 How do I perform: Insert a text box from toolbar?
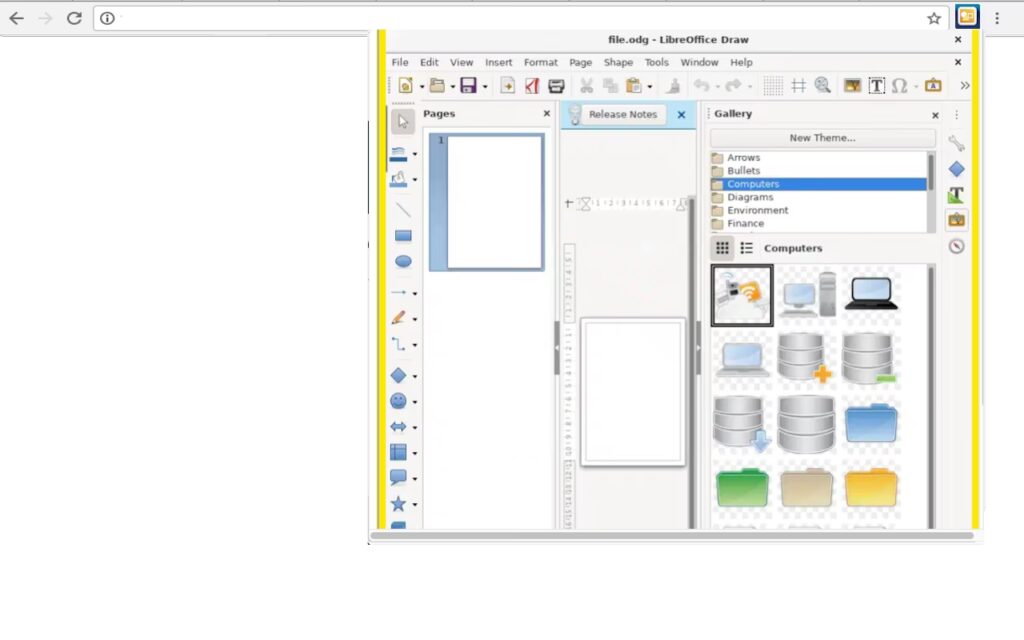click(876, 86)
